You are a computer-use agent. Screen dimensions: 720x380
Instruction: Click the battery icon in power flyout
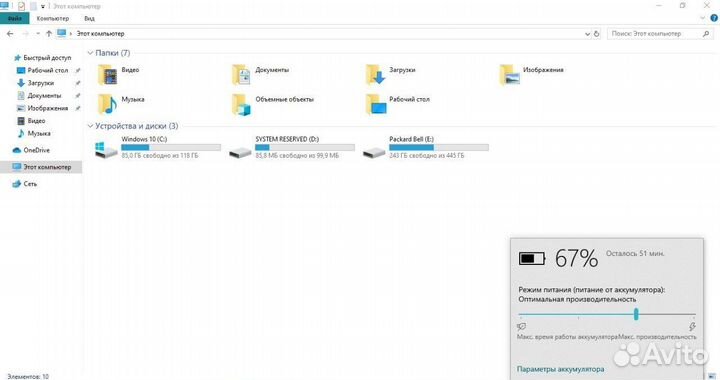(532, 258)
